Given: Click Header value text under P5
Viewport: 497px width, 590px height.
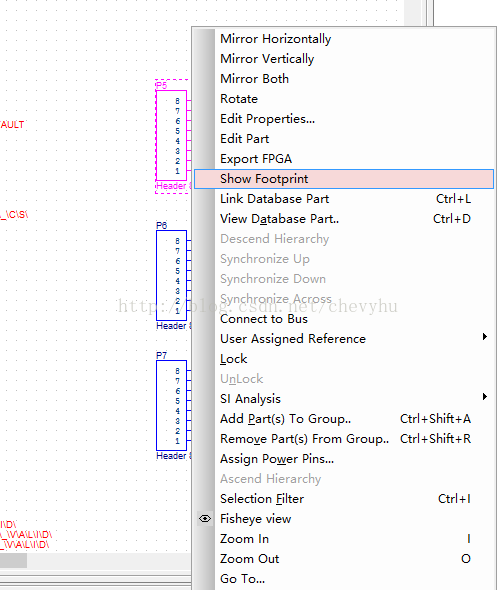Looking at the screenshot, I should (173, 186).
